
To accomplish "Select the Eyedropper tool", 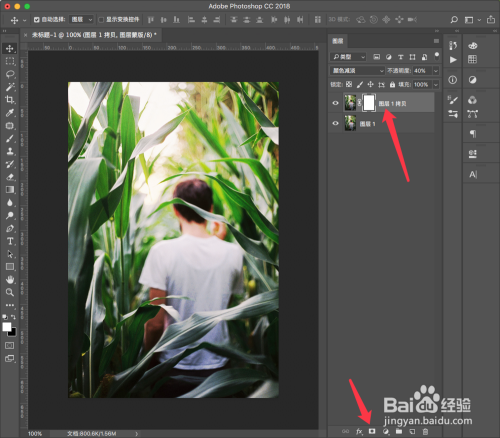I will 10,112.
